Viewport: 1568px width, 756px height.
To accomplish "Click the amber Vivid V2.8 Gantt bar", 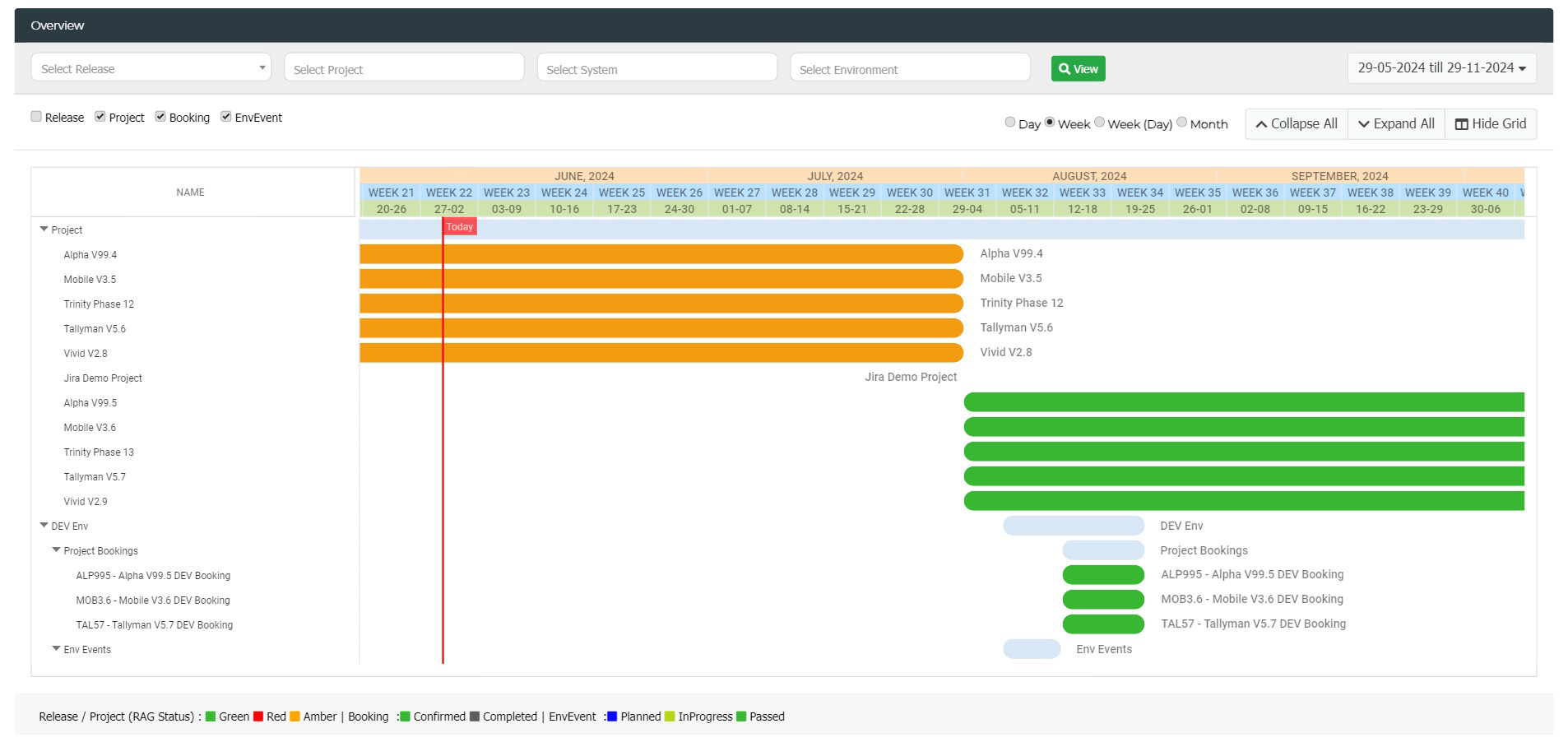I will point(661,353).
